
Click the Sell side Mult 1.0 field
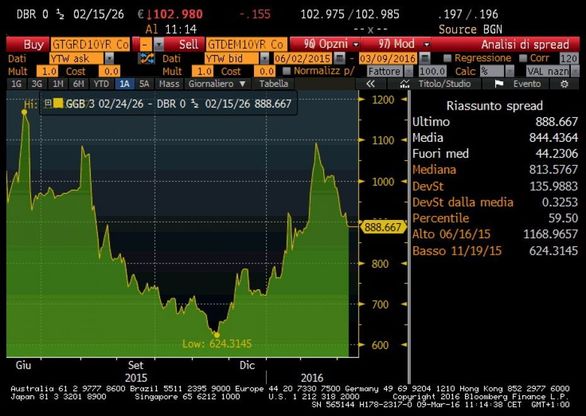click(203, 71)
